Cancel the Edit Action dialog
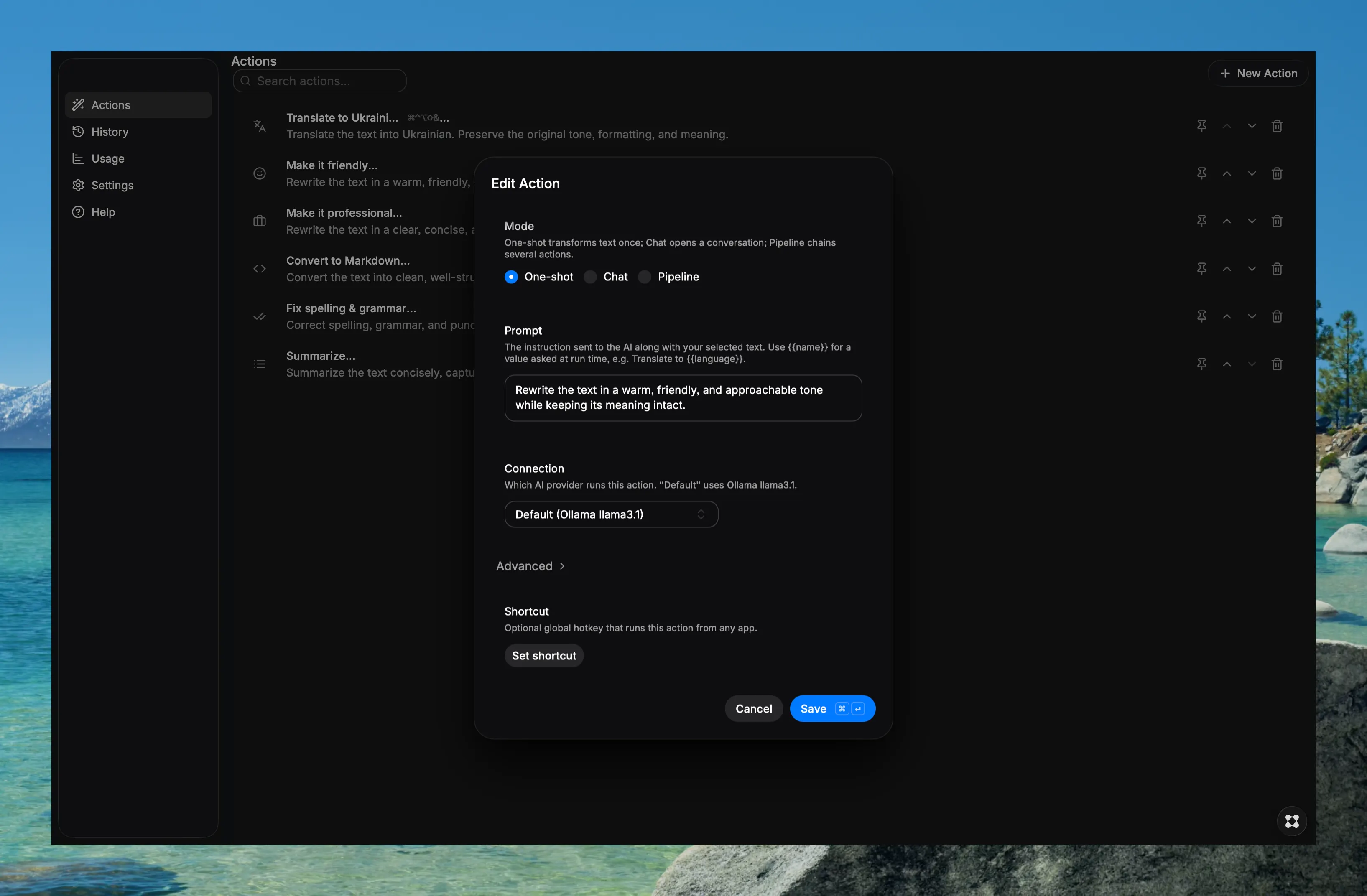 (x=754, y=709)
